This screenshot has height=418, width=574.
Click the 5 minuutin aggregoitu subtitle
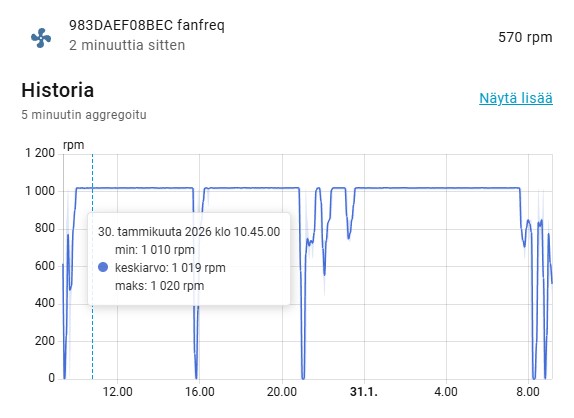(x=84, y=115)
